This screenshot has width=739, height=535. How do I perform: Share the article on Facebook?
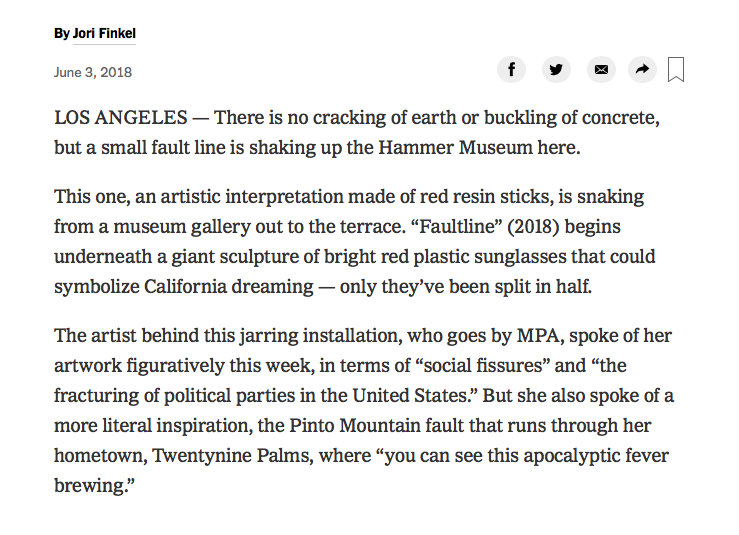pos(511,69)
